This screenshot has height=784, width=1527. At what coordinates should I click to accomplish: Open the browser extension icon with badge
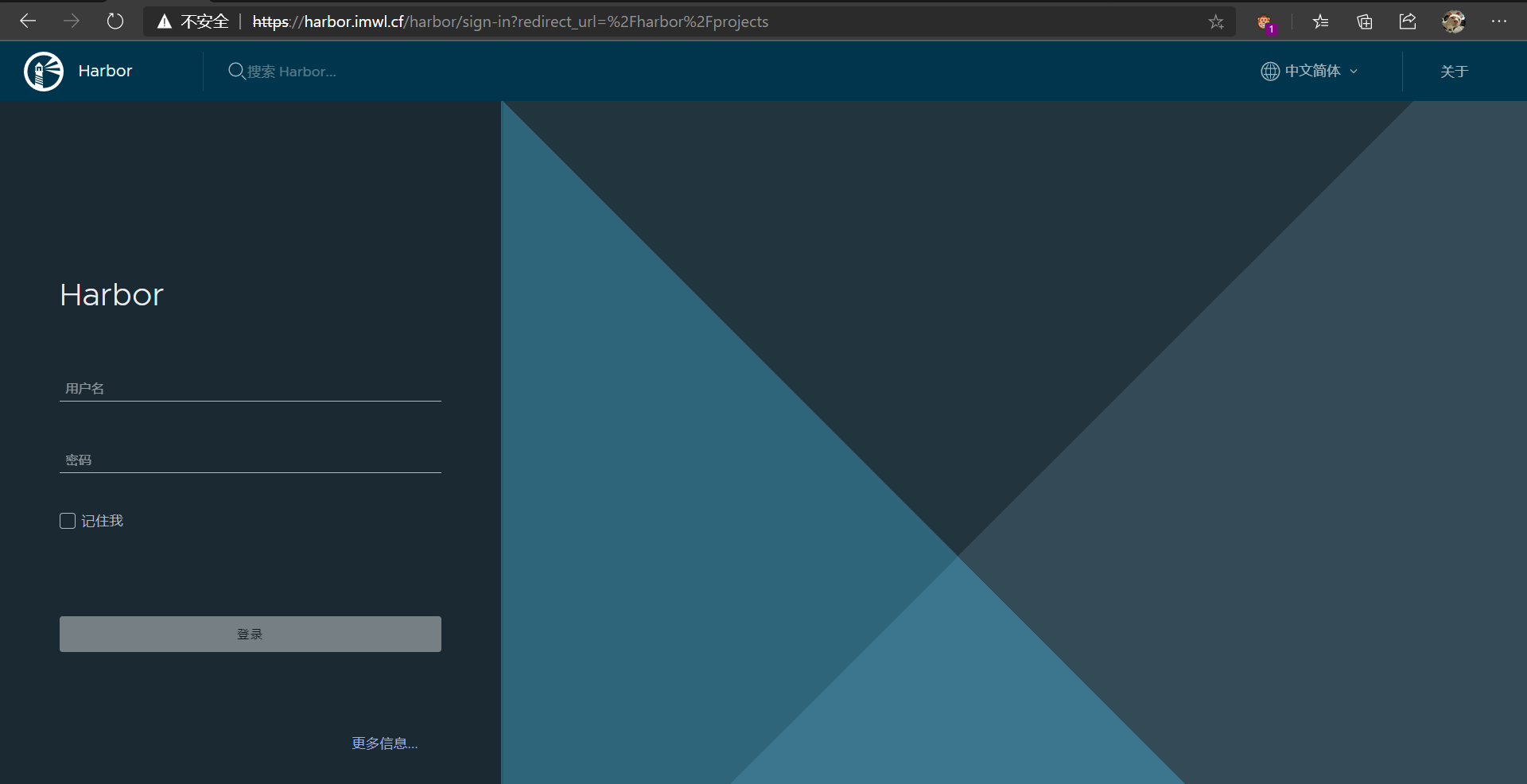1265,23
